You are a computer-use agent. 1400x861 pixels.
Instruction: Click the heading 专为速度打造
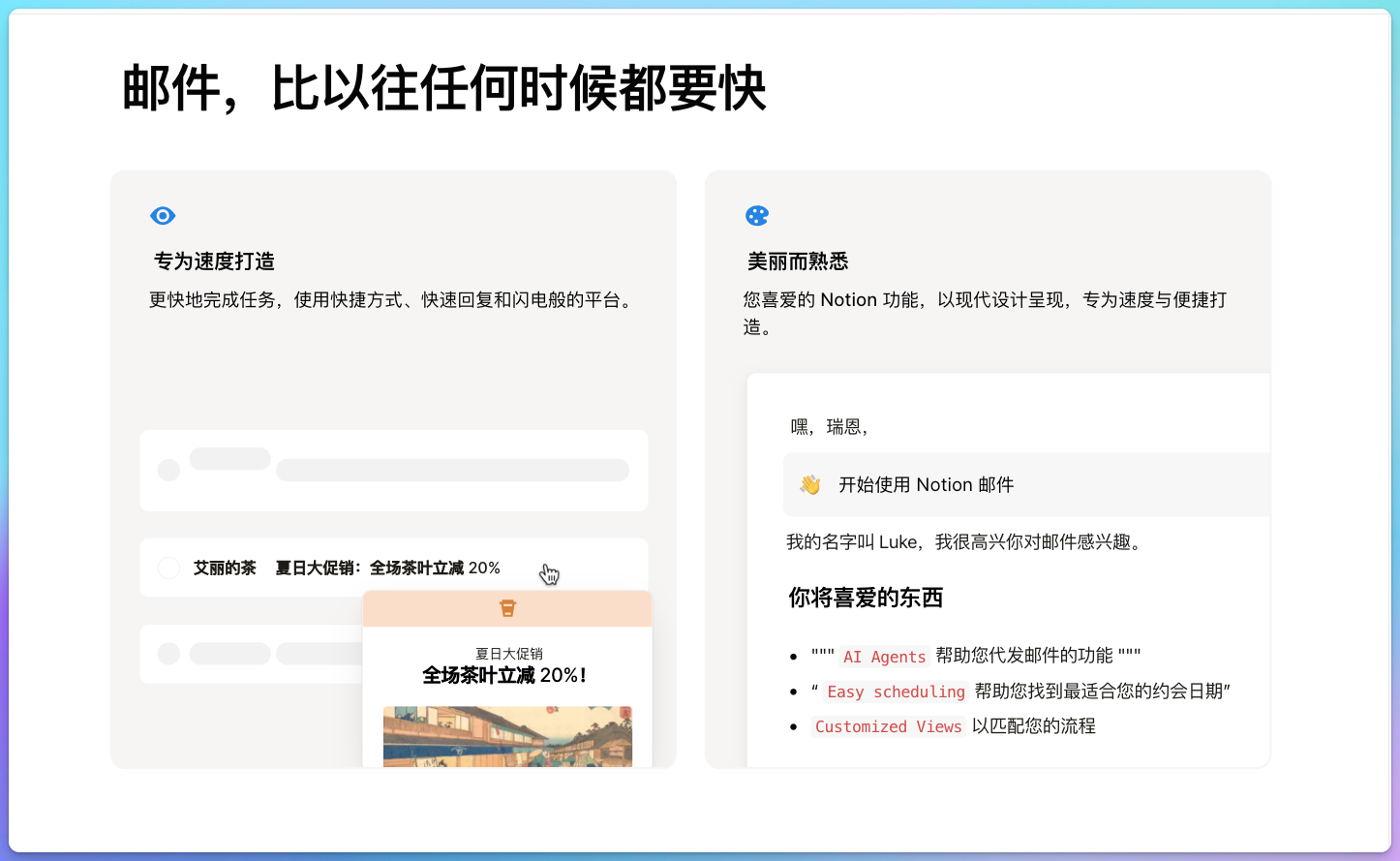[x=214, y=261]
